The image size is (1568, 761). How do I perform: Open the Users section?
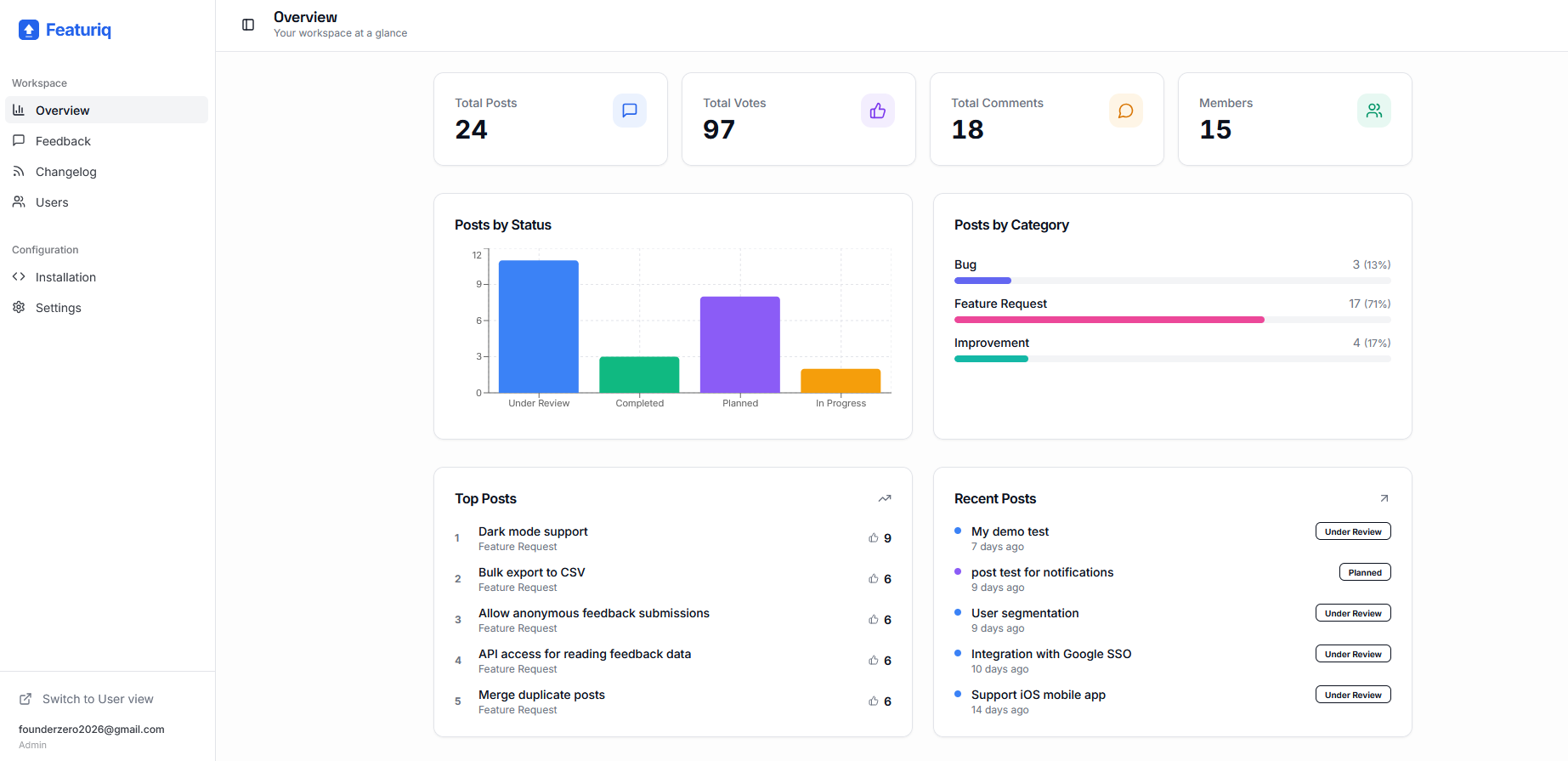(x=52, y=202)
